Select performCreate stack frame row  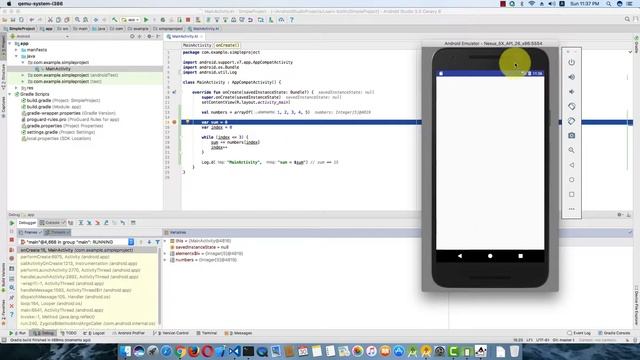(x=65, y=257)
